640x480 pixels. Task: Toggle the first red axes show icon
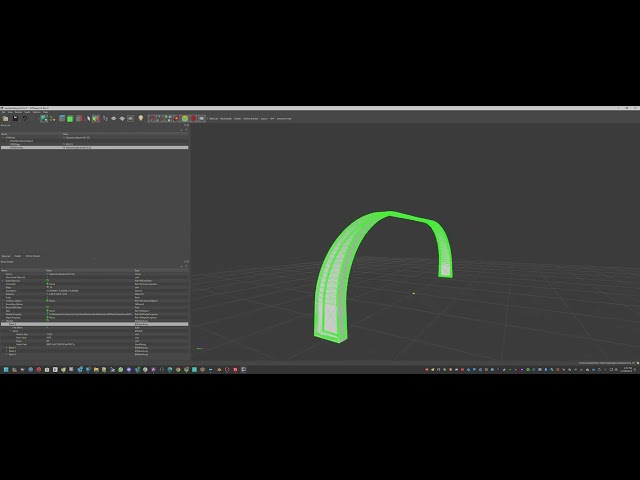point(152,118)
